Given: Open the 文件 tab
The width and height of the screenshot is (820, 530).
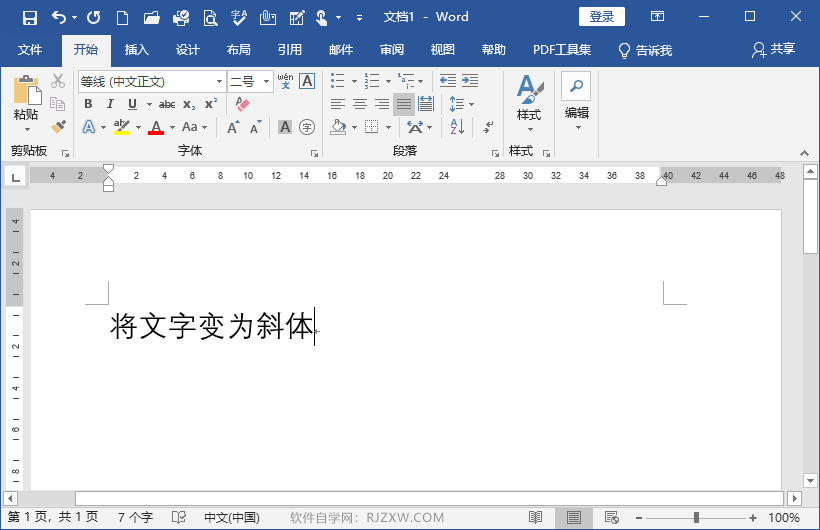Looking at the screenshot, I should pos(30,50).
